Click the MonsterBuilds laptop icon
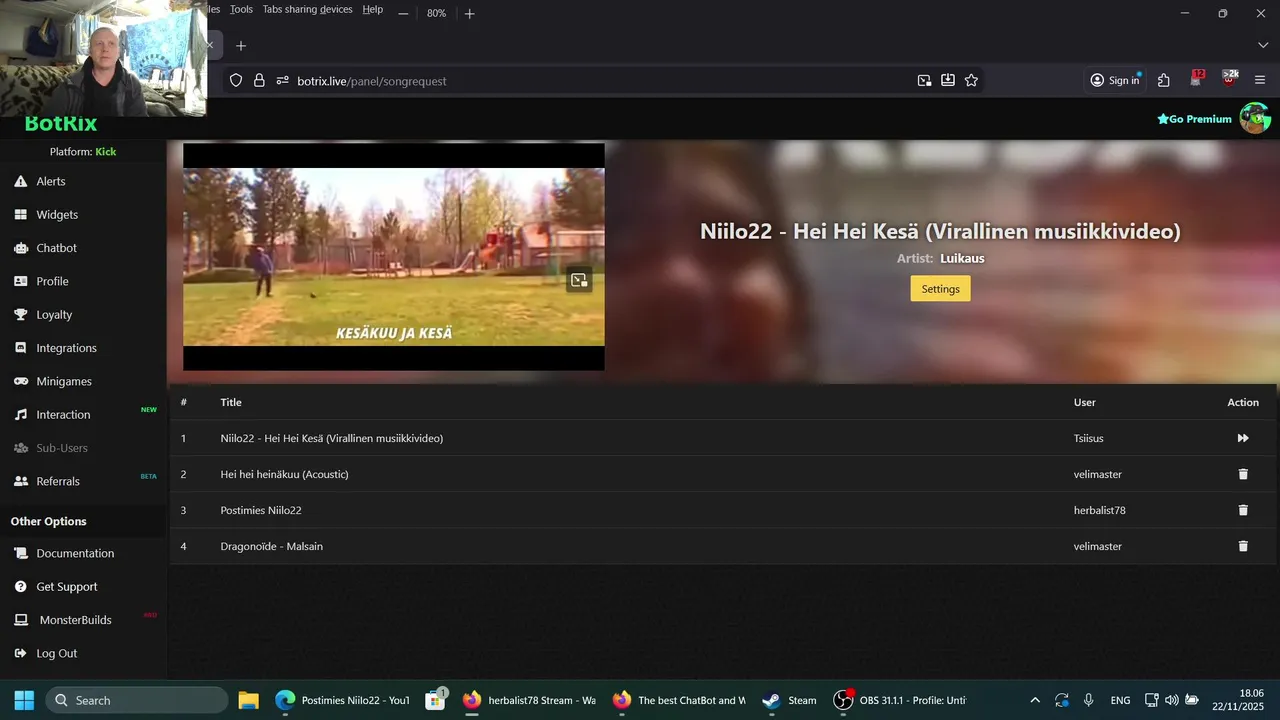 click(20, 620)
